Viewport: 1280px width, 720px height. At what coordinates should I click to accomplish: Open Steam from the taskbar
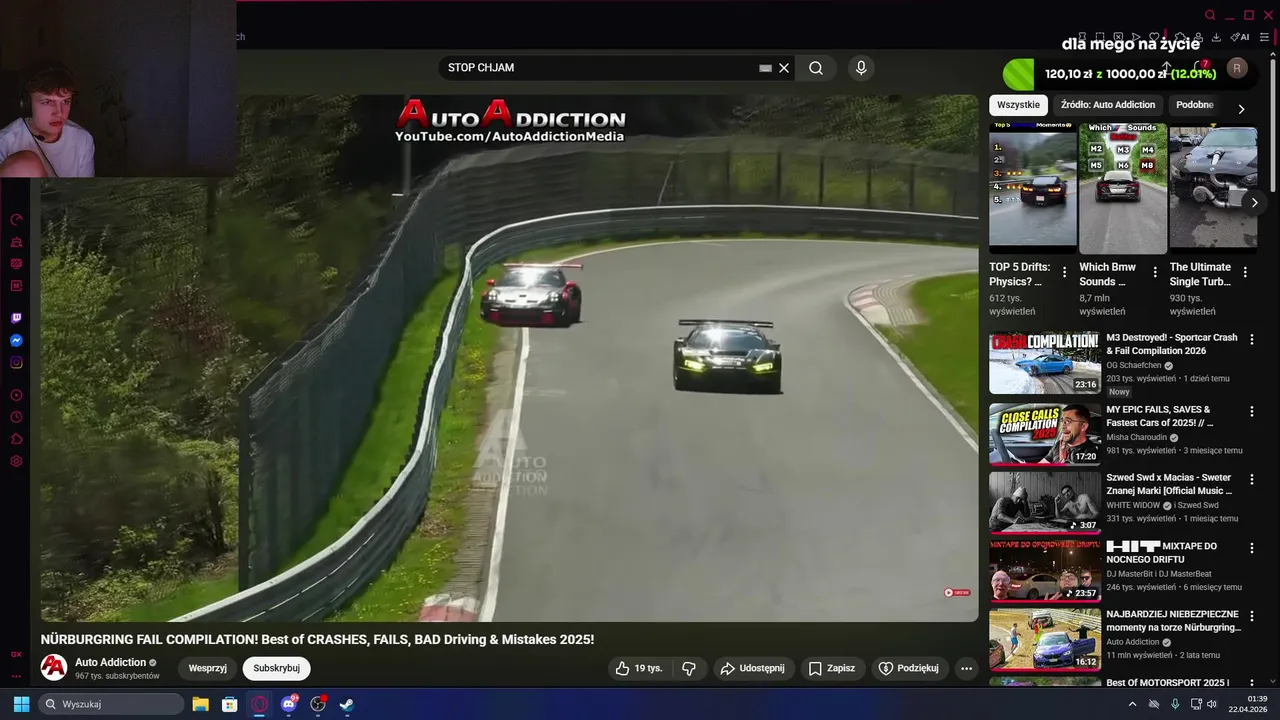[347, 704]
